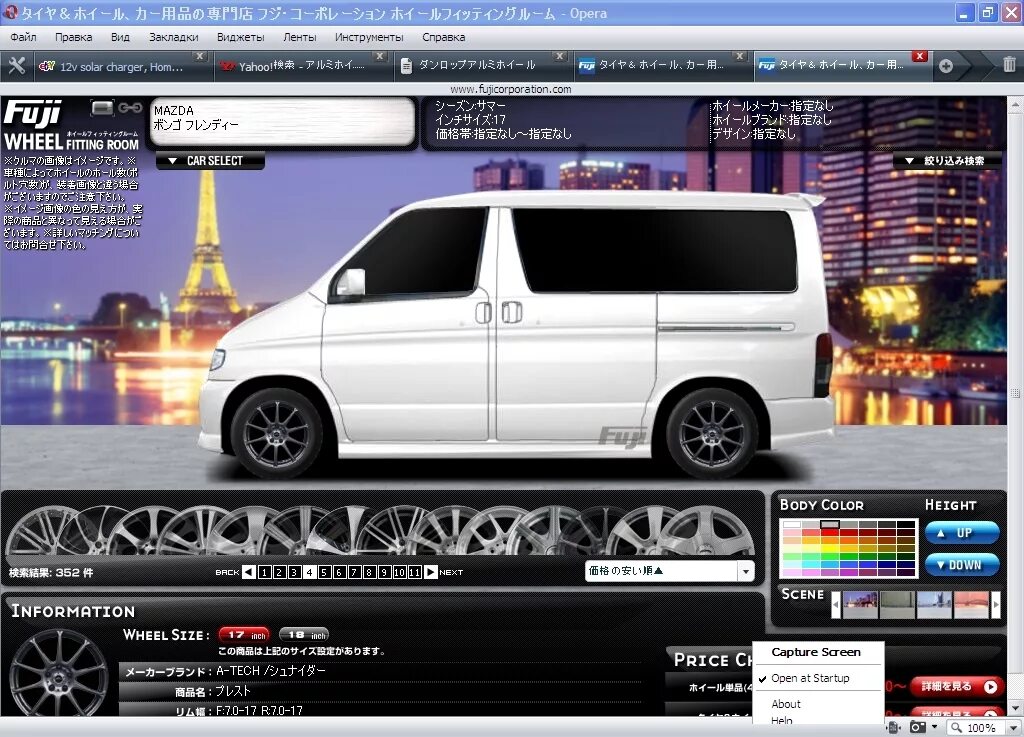
Task: Open About from the popup menu
Action: [786, 704]
